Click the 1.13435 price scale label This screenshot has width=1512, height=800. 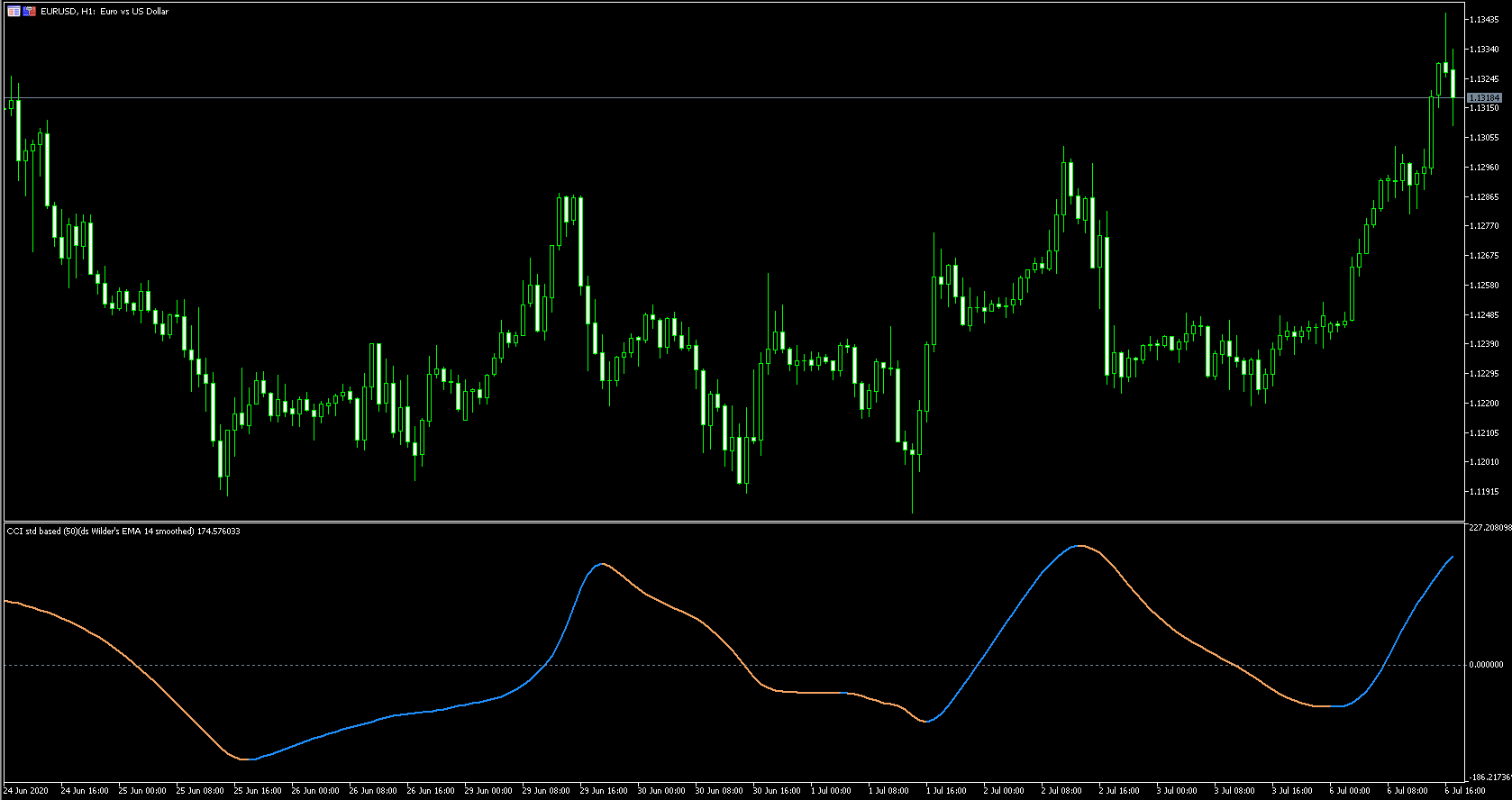click(1484, 20)
